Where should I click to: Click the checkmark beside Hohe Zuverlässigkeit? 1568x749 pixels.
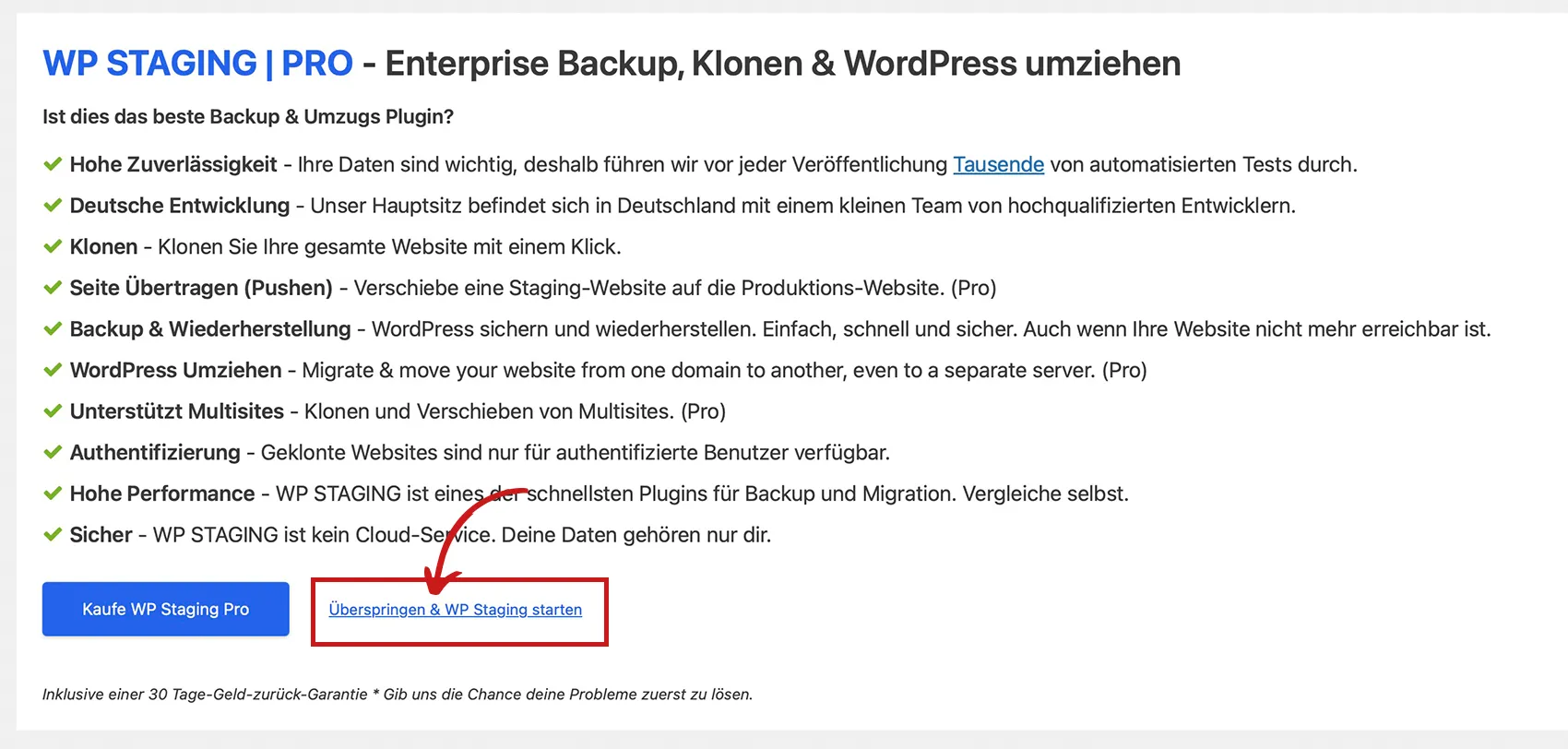point(53,165)
